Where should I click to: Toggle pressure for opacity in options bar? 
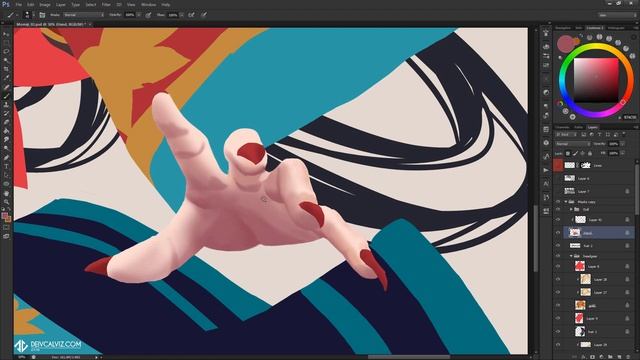(148, 15)
